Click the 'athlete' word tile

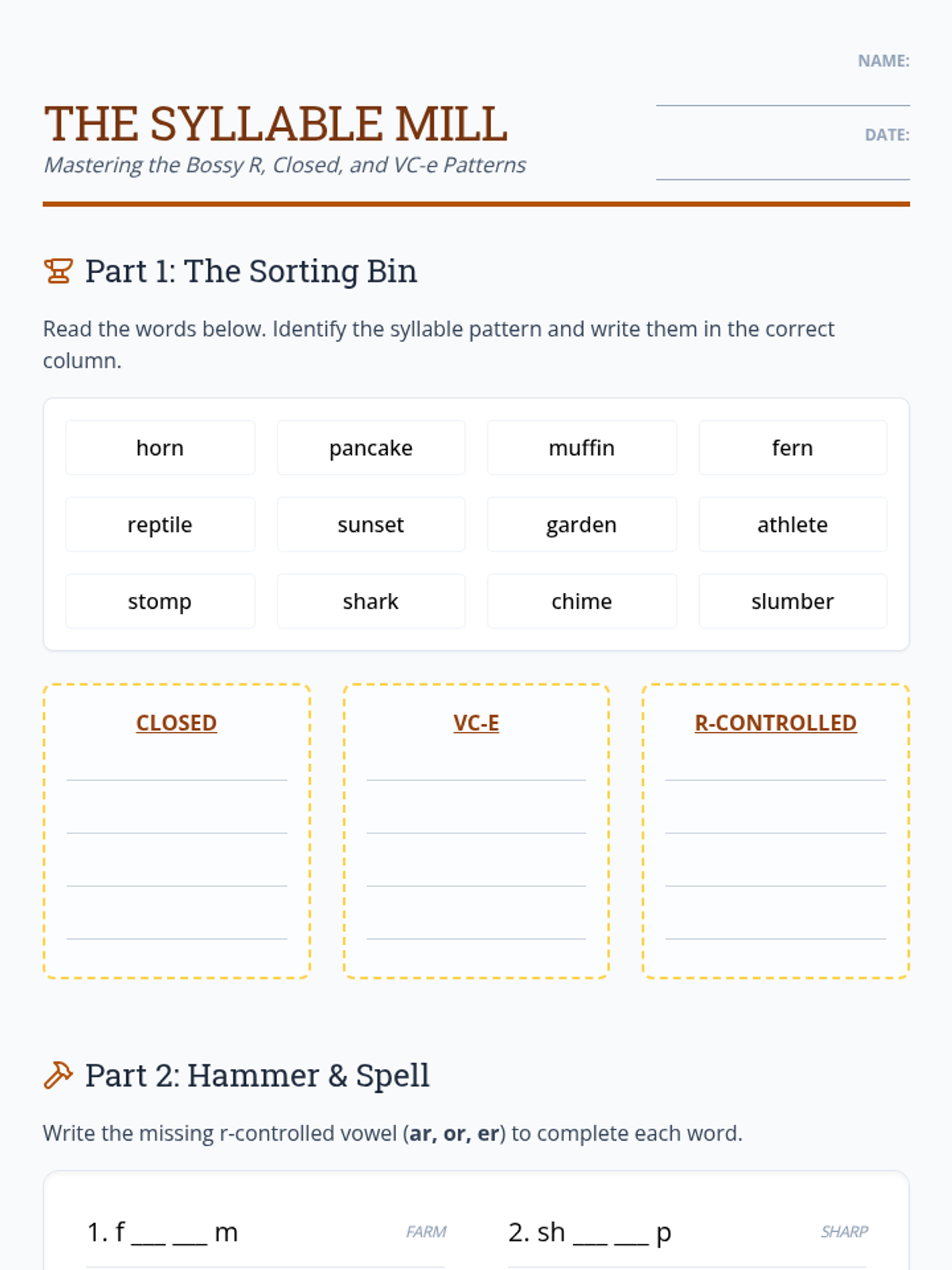[792, 525]
